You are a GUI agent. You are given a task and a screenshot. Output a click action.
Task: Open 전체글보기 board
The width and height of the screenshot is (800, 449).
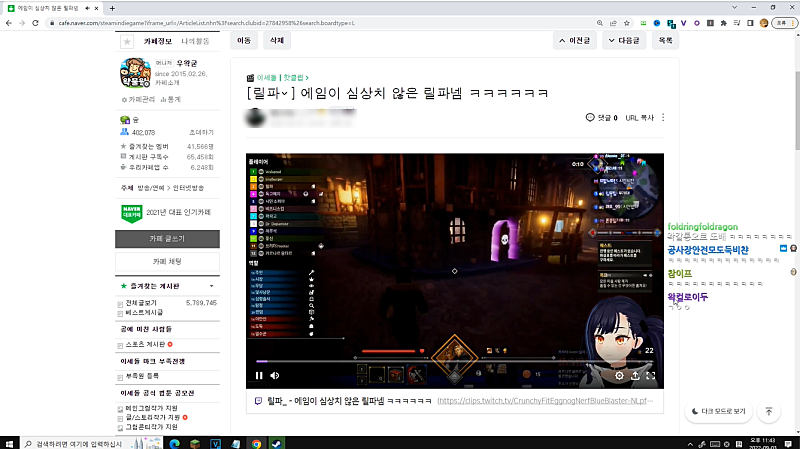pos(141,303)
